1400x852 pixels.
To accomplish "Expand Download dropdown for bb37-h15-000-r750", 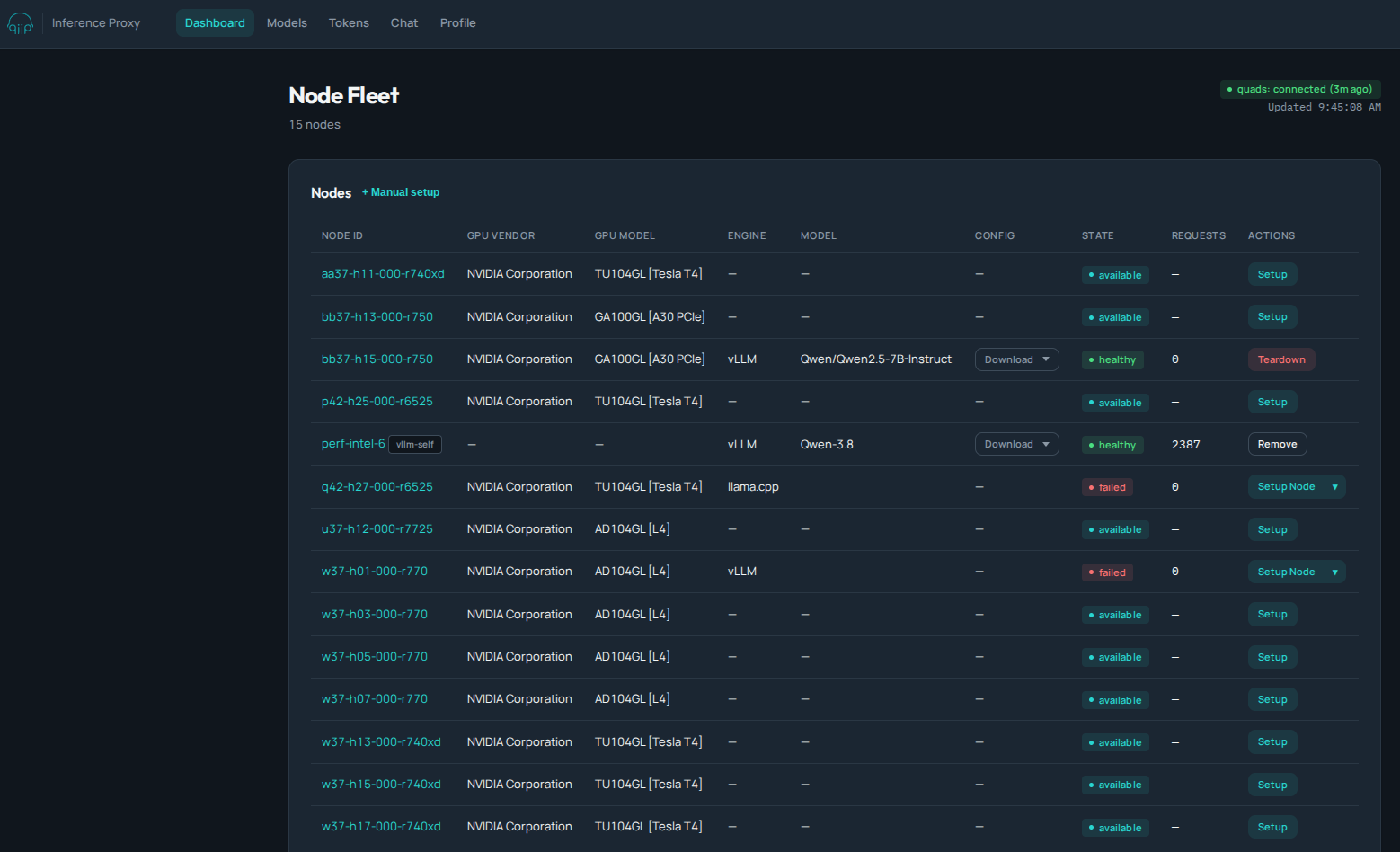I will tap(1017, 359).
